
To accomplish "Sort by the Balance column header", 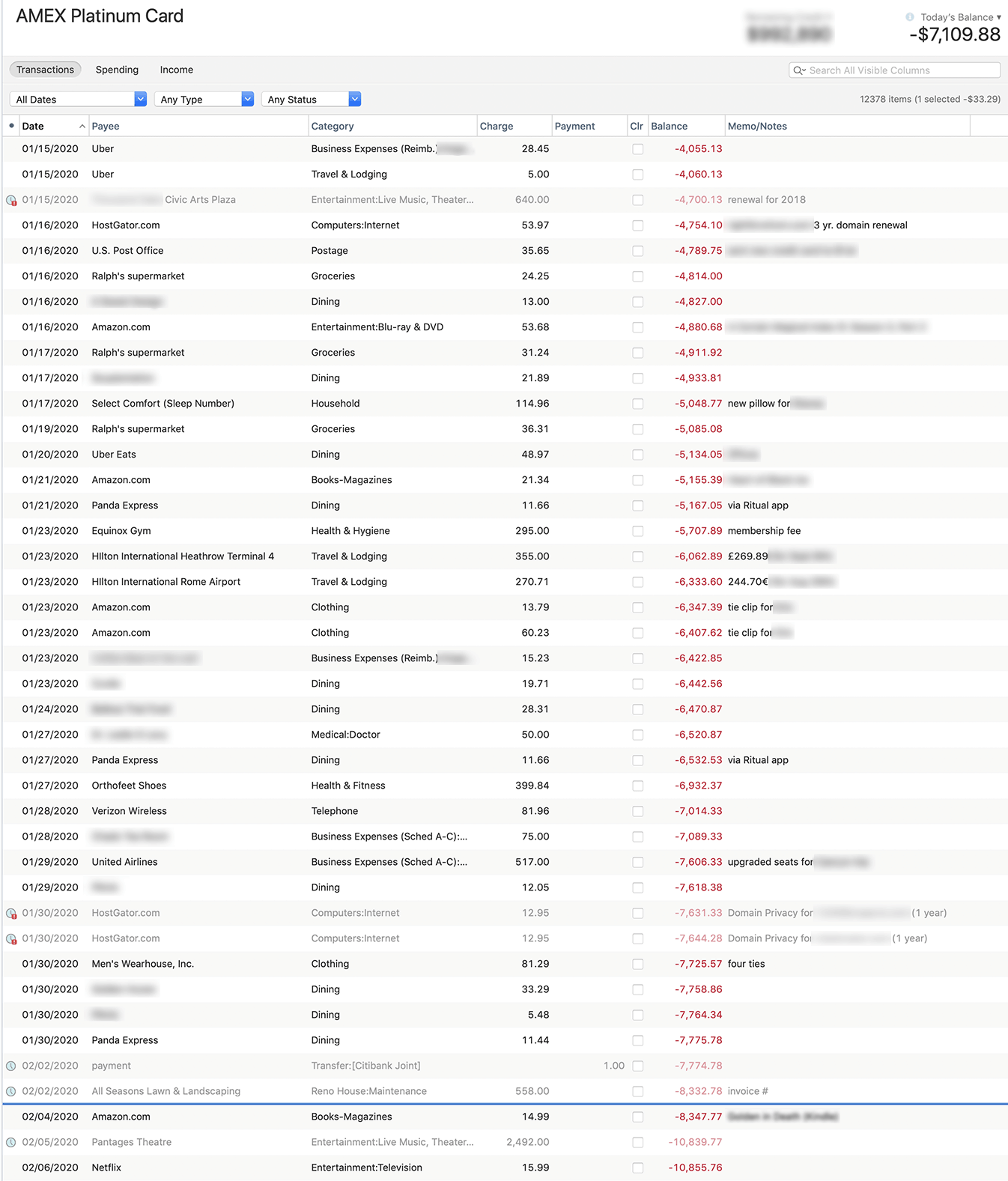I will [686, 126].
